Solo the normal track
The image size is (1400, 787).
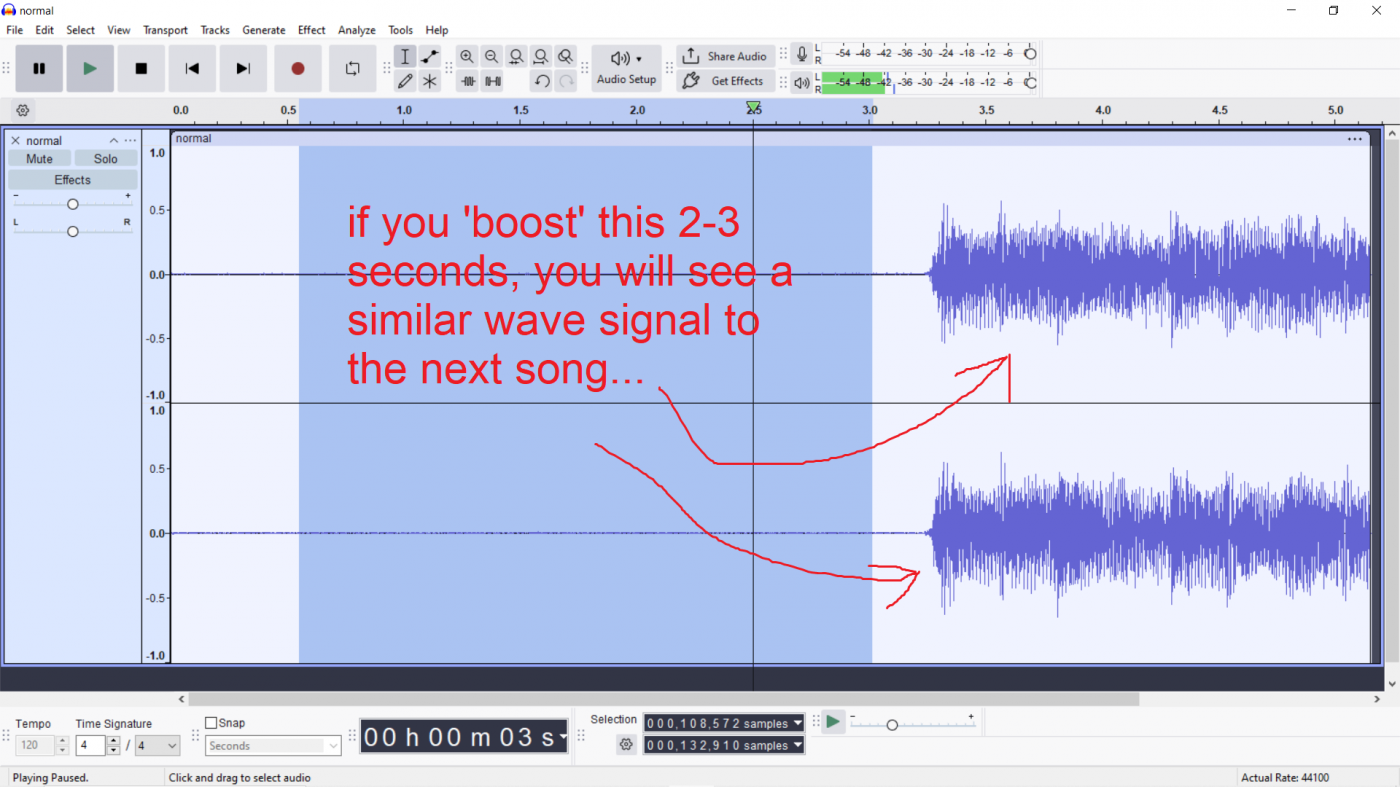click(x=105, y=159)
